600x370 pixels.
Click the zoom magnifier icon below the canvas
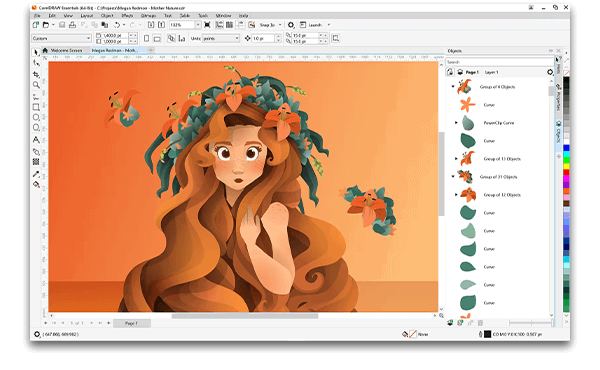point(441,316)
